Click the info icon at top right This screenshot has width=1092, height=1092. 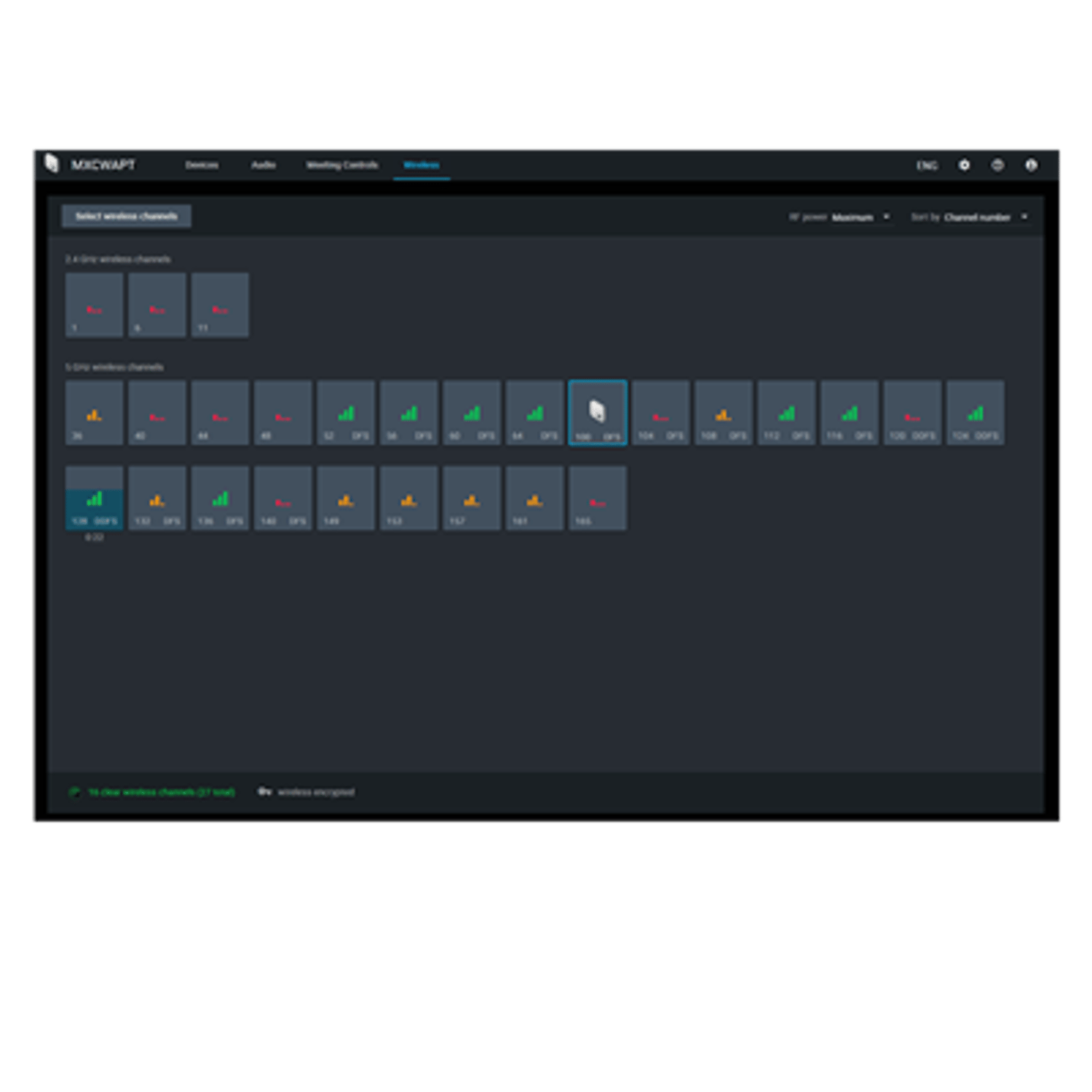1031,165
